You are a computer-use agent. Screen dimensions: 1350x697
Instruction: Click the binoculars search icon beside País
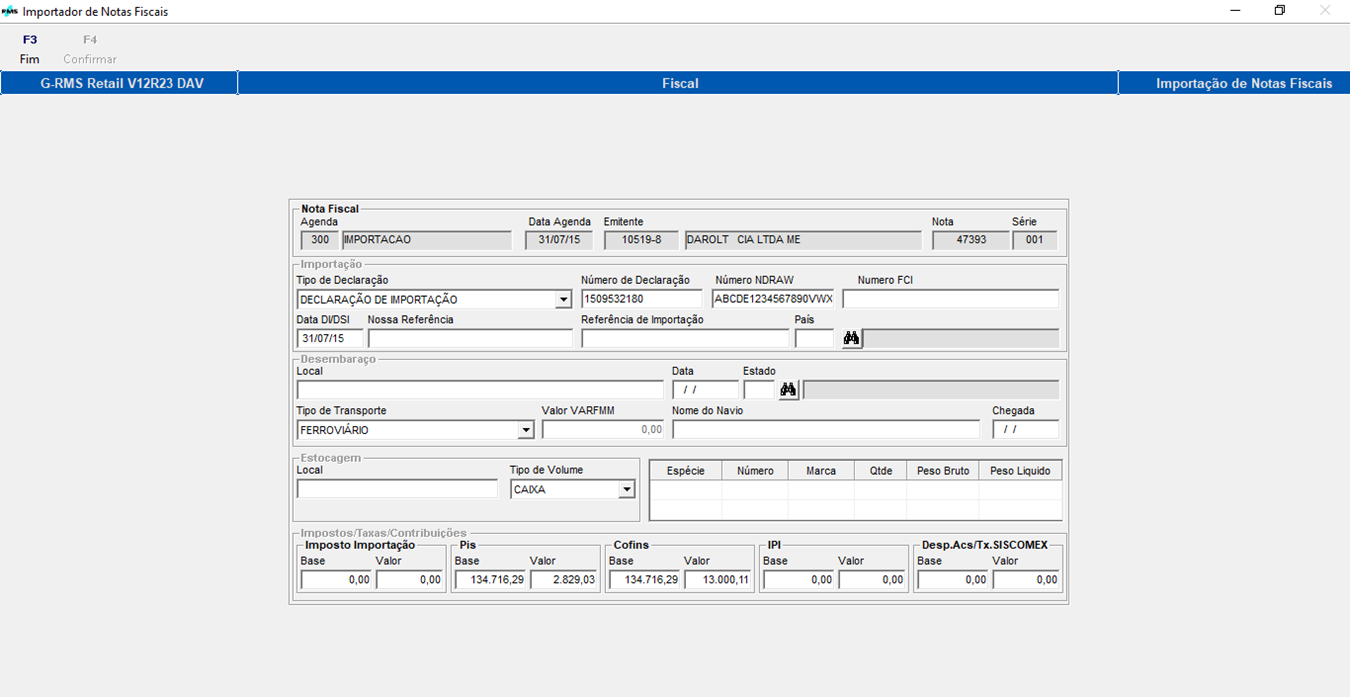pyautogui.click(x=851, y=339)
